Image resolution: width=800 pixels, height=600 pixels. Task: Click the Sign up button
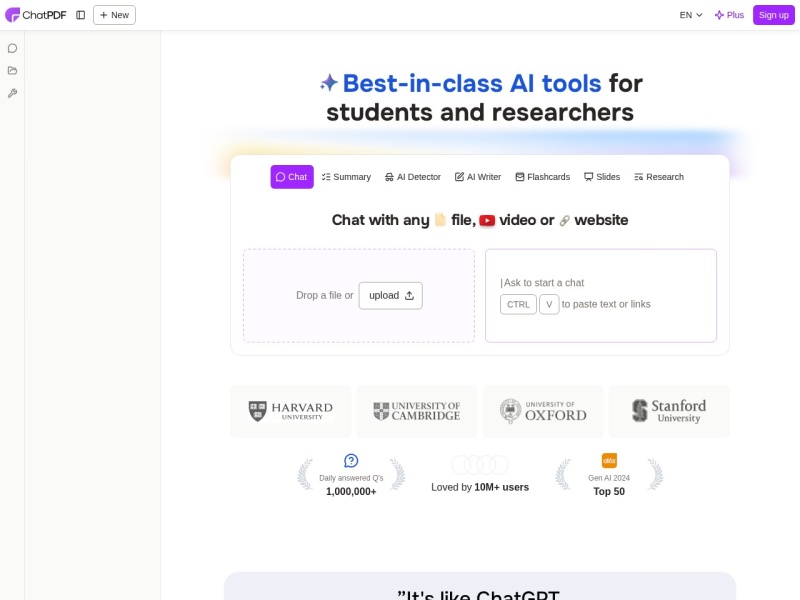pos(773,15)
